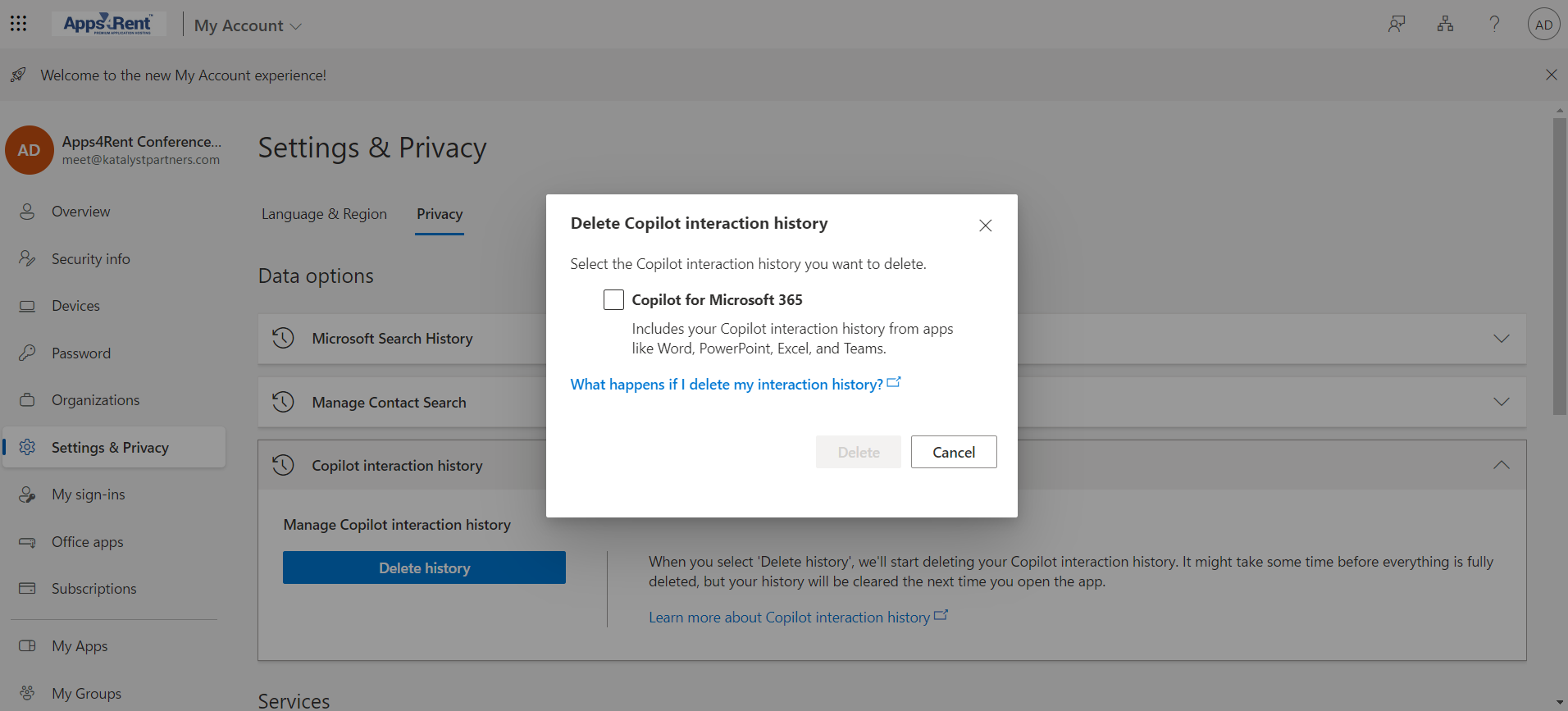The image size is (1568, 711).
Task: Click the Security info icon
Action: coord(27,259)
